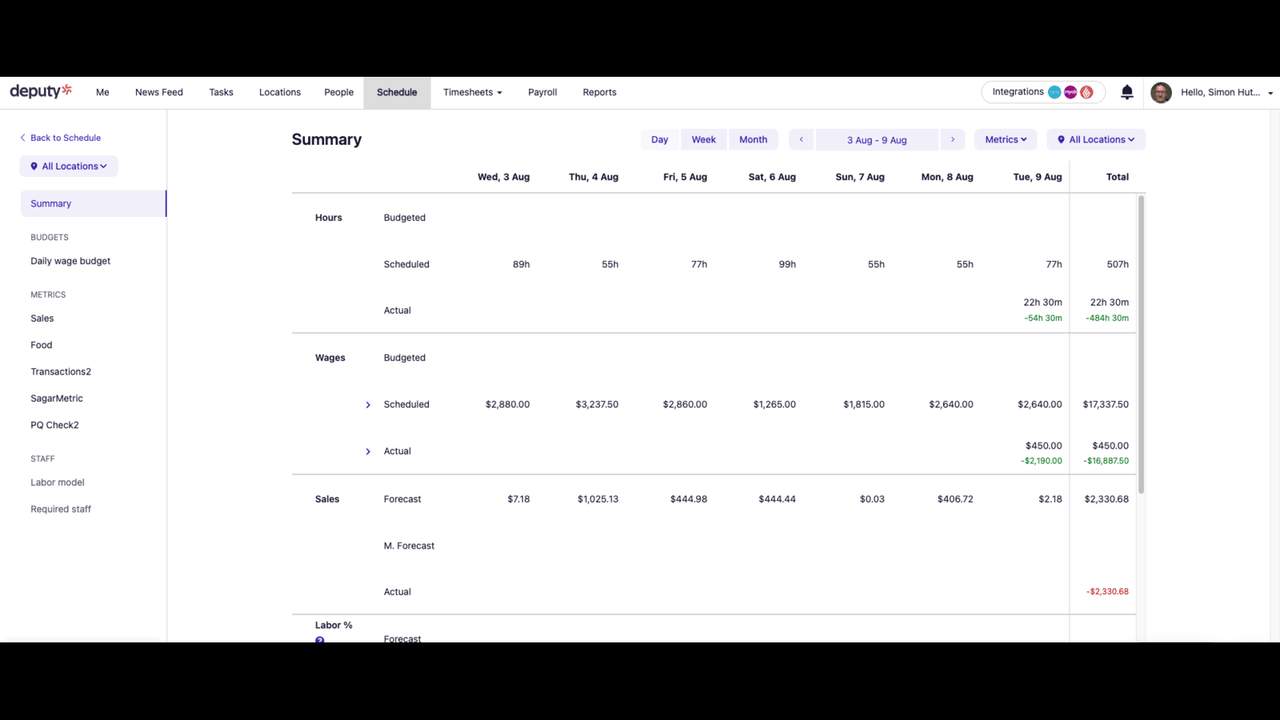Viewport: 1280px width, 720px height.
Task: Open the sidebar All Locations dropdown
Action: pyautogui.click(x=69, y=166)
